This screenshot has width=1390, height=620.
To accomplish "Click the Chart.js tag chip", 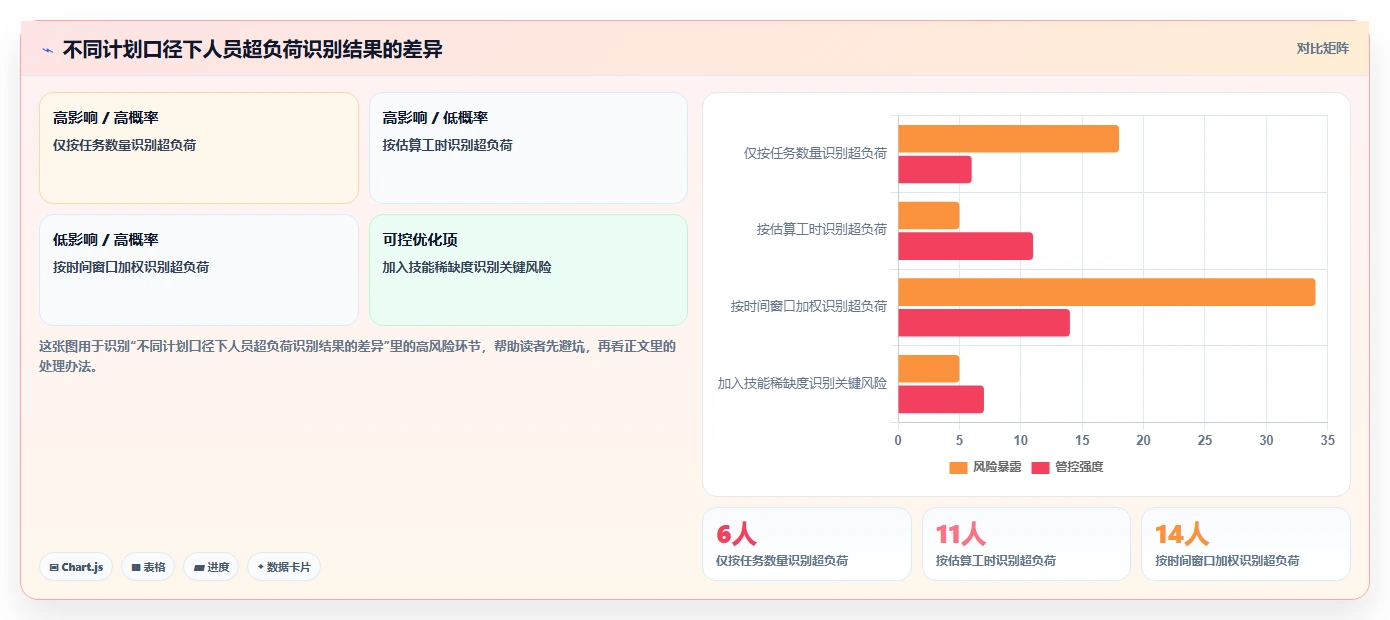I will click(76, 567).
